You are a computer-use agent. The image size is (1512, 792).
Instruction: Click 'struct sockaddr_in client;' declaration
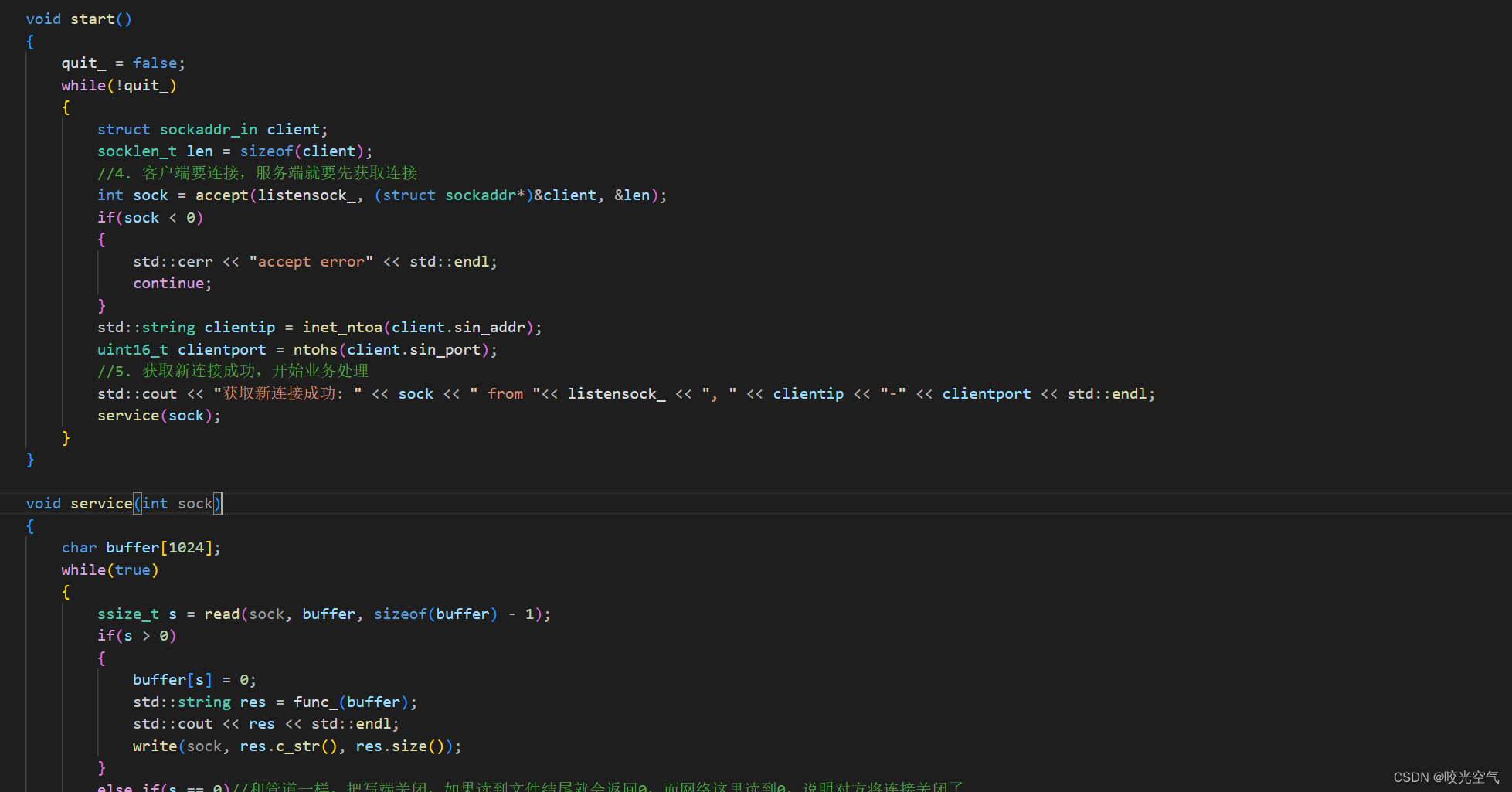tap(212, 130)
